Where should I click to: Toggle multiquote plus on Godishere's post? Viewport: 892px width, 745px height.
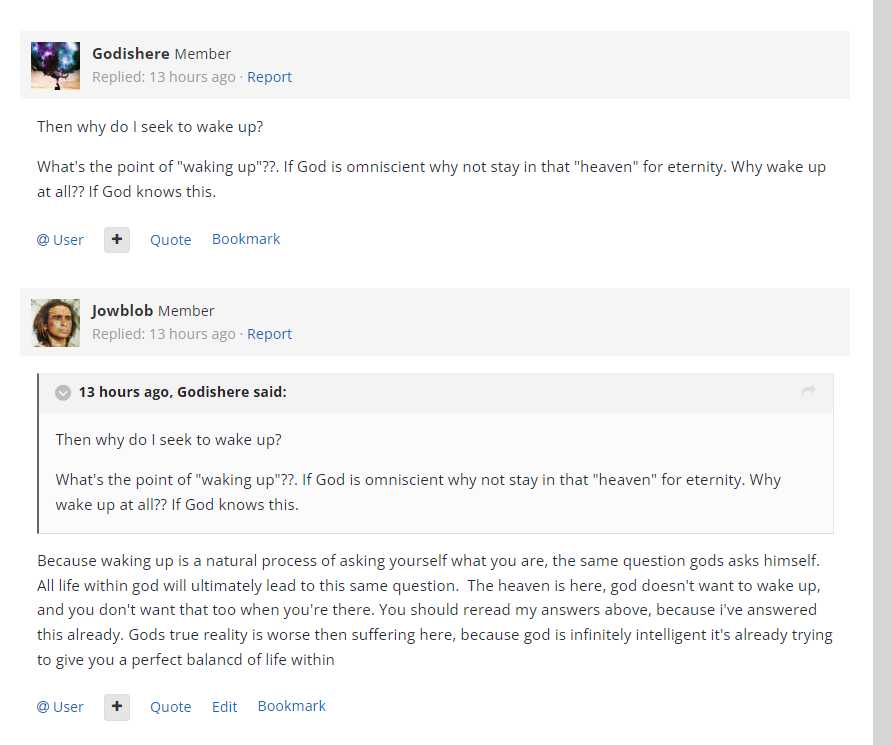pyautogui.click(x=117, y=240)
